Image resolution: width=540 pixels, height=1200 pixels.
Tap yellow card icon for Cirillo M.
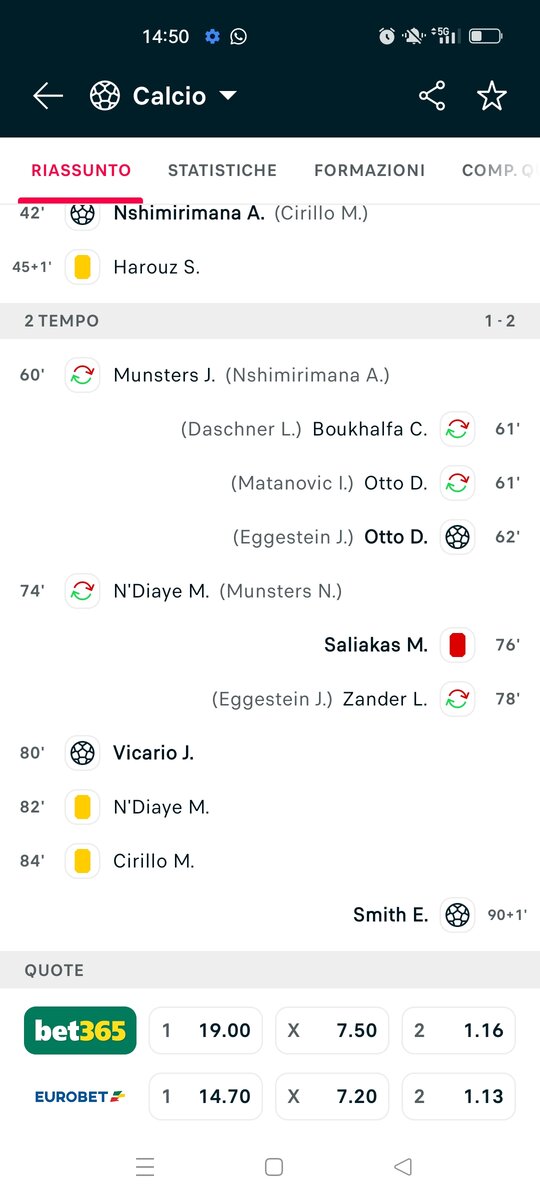(x=83, y=861)
